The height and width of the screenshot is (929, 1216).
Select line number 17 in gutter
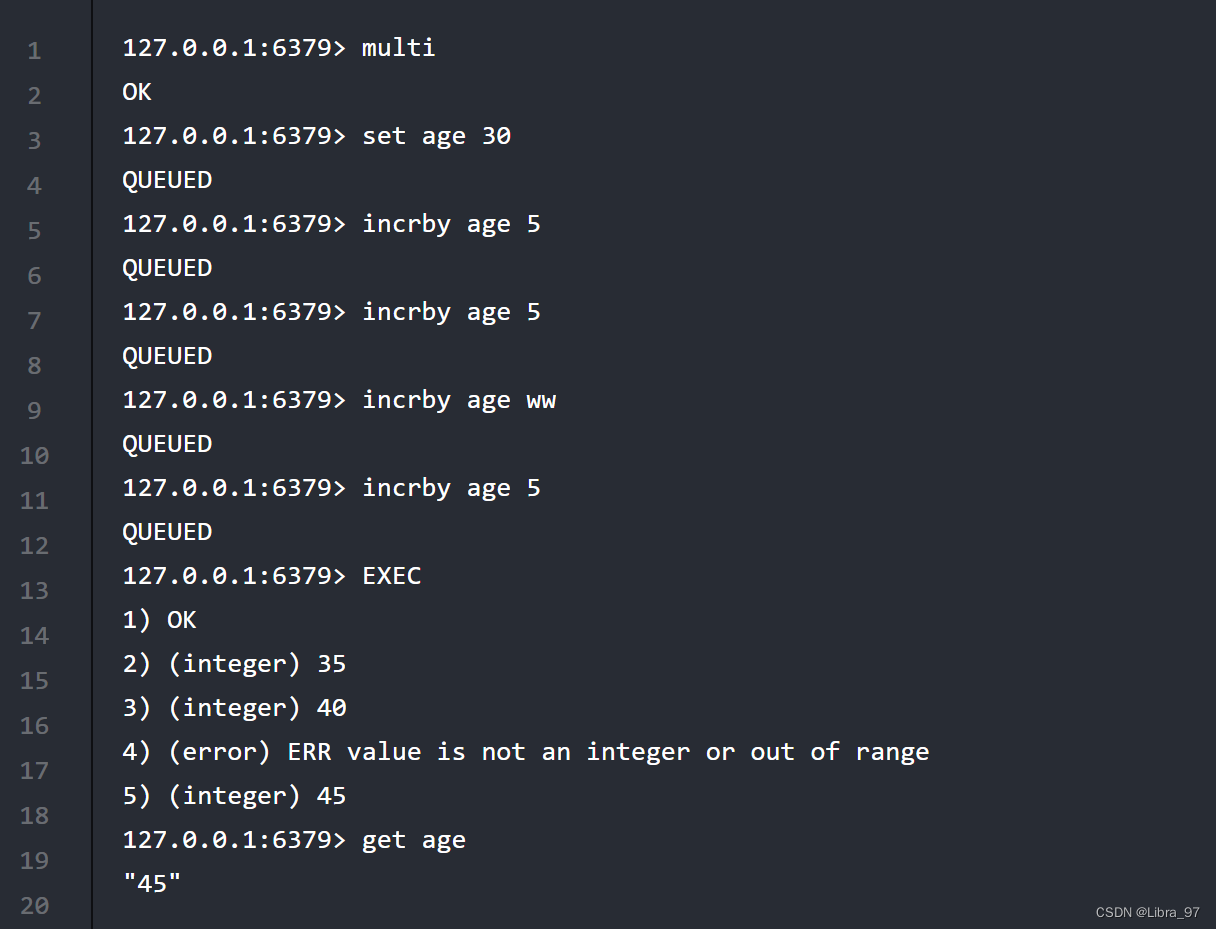(35, 771)
